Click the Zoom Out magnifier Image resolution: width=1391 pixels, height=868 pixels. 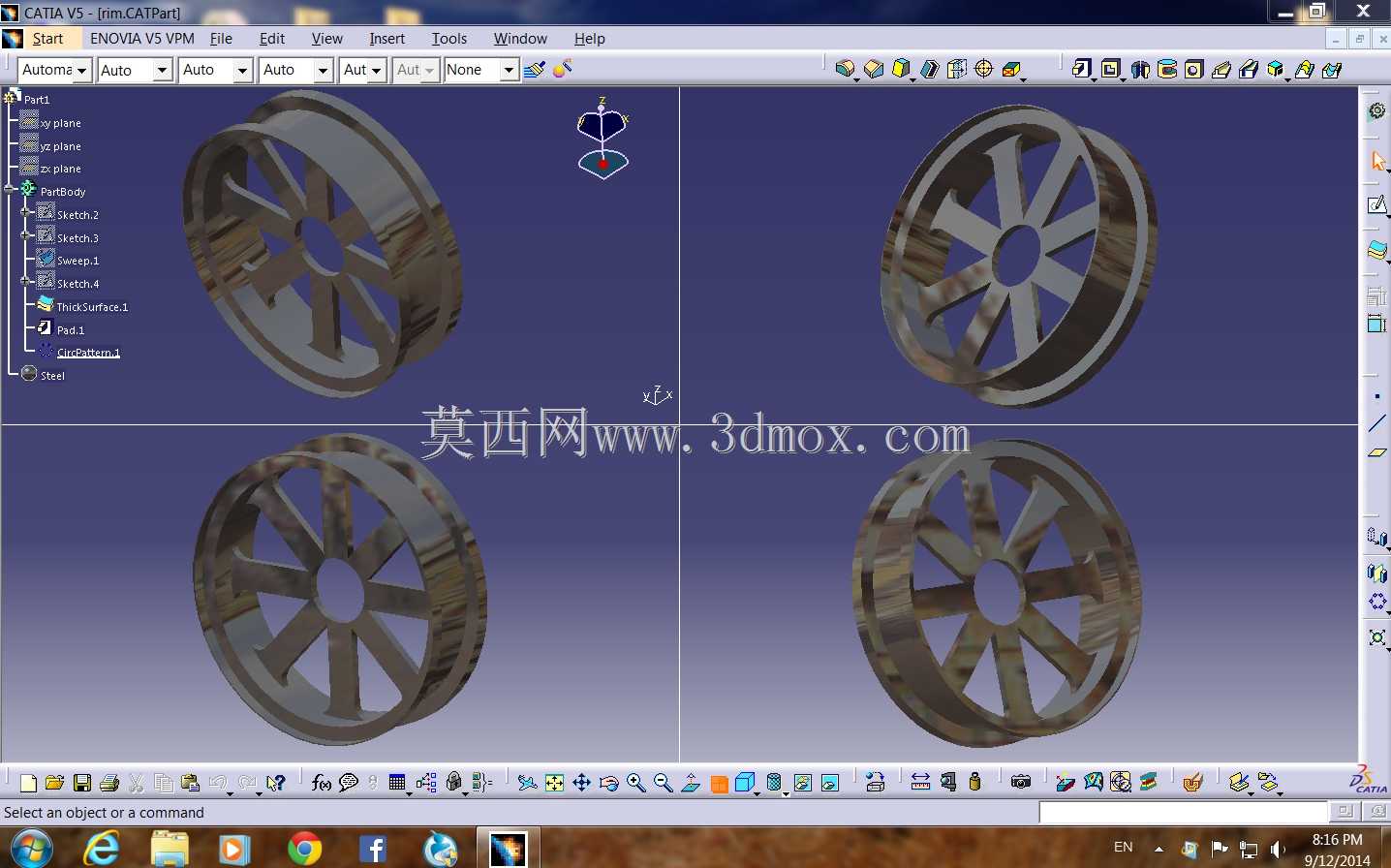pyautogui.click(x=663, y=783)
